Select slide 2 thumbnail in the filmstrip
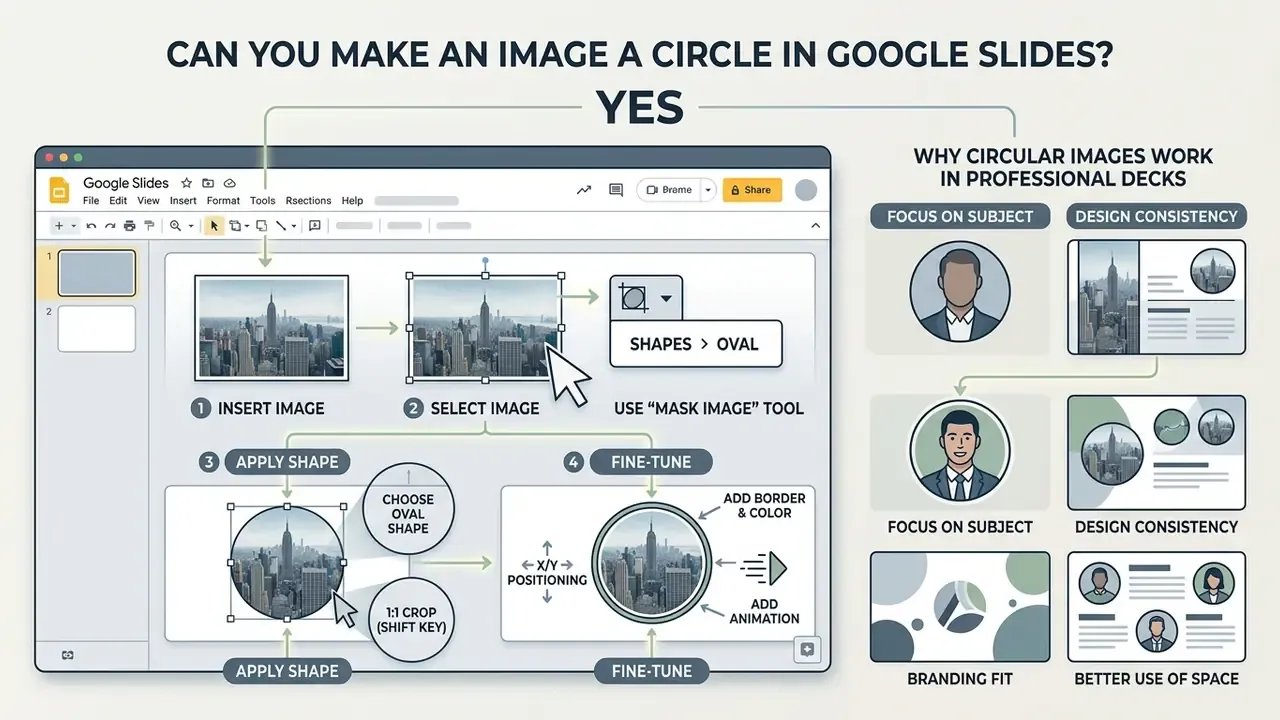 pos(96,328)
